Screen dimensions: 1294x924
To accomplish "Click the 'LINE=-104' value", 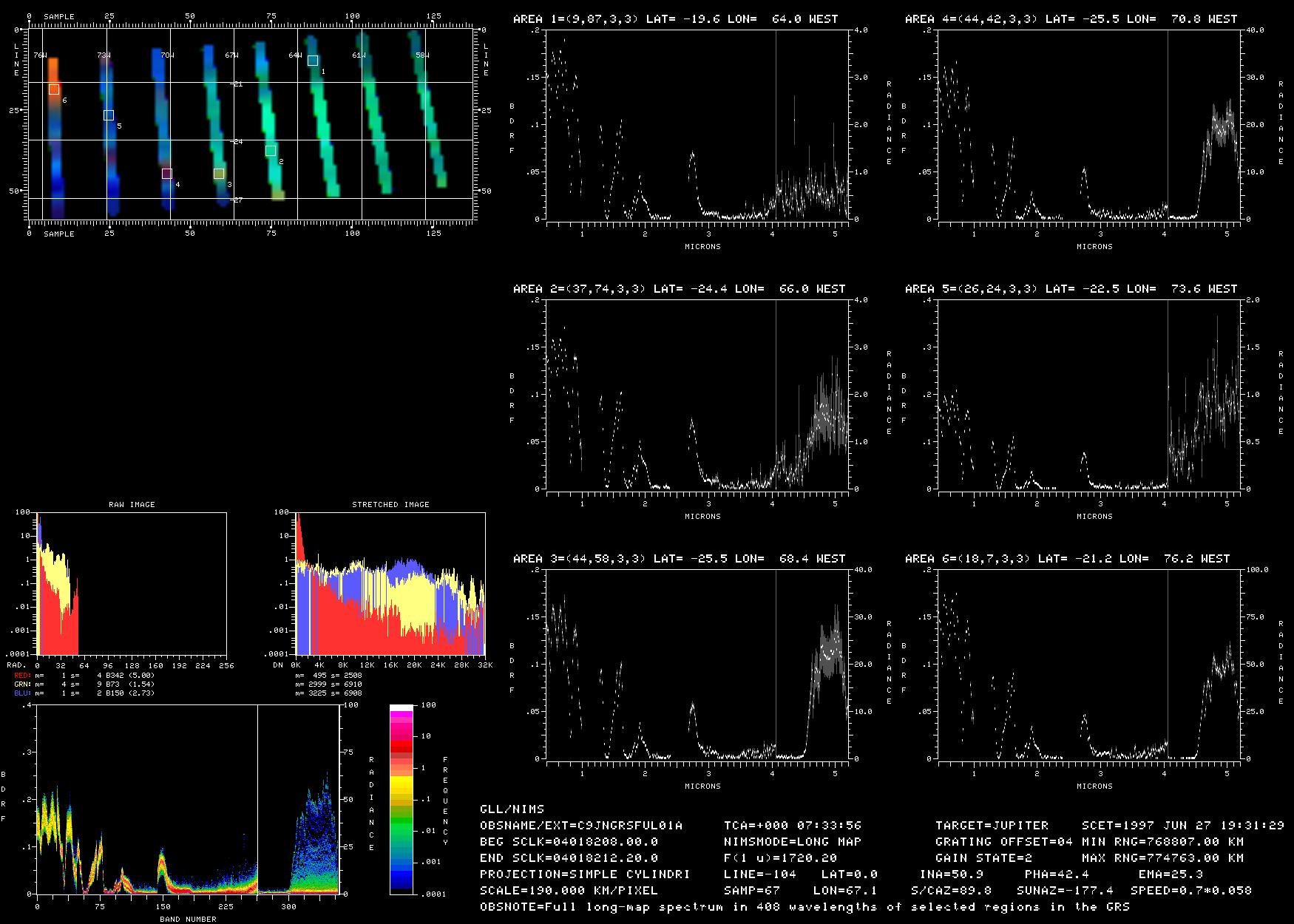I will coord(760,874).
